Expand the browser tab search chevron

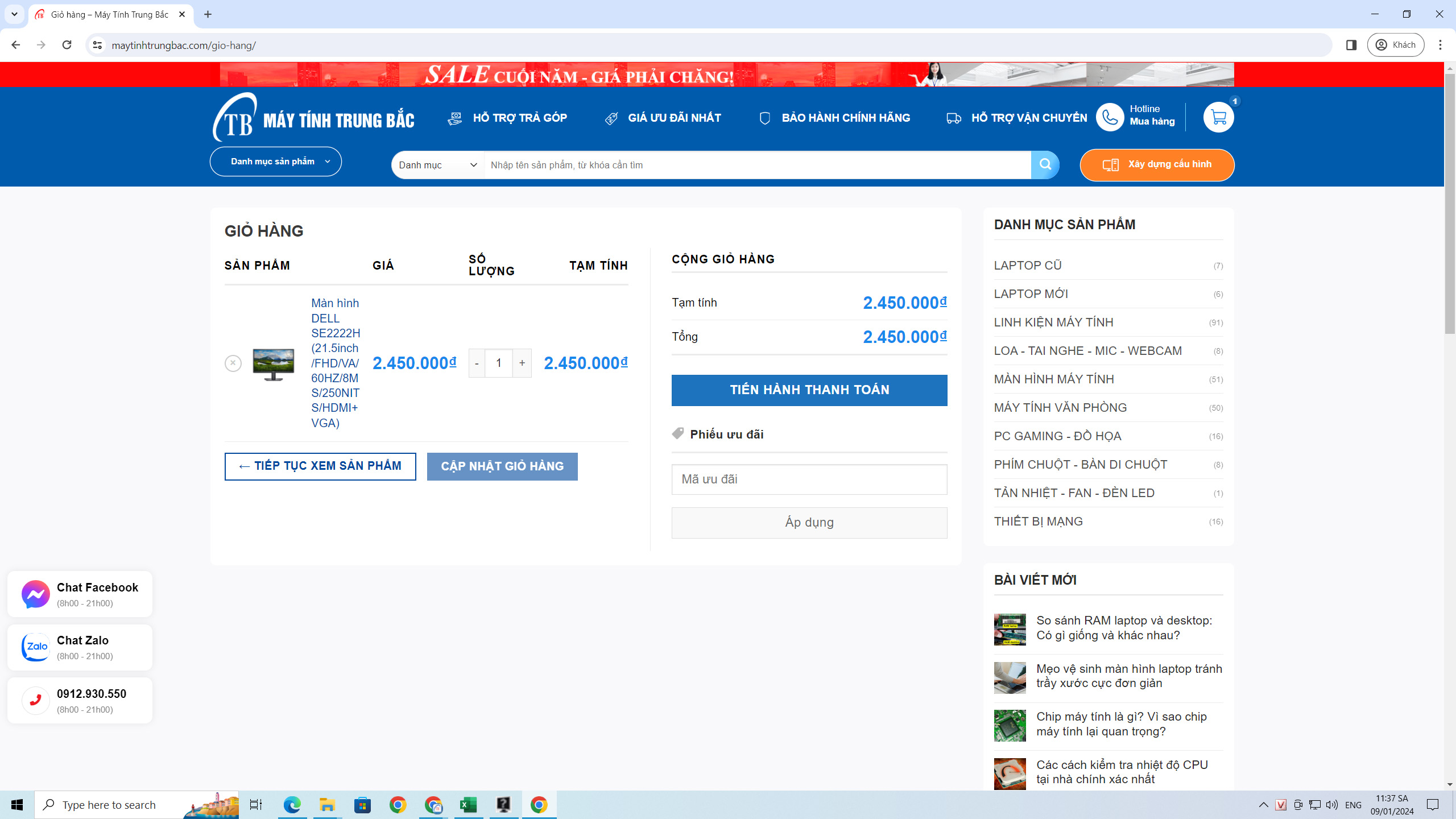(14, 14)
